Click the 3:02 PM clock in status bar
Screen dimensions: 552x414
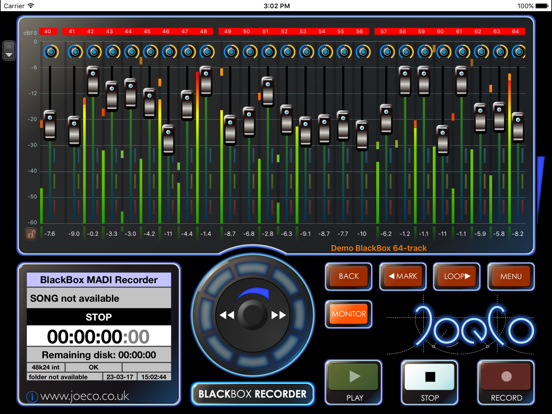coord(277,6)
